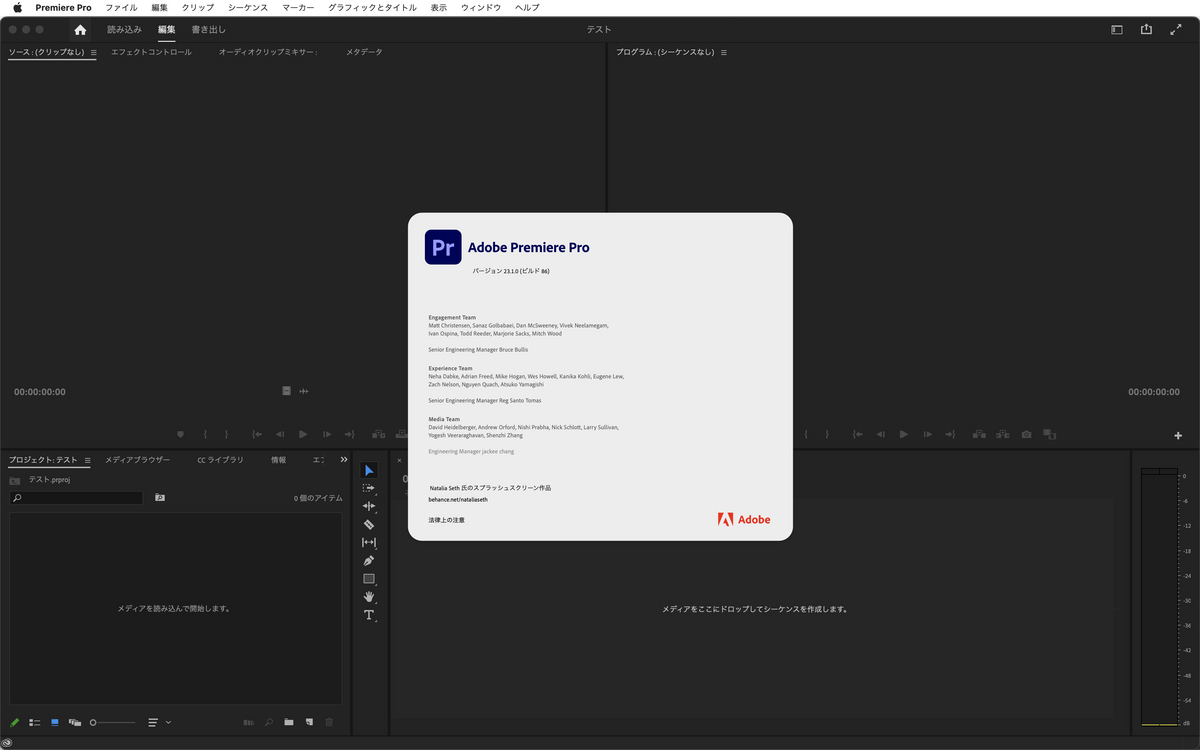Mark In point in Source monitor
This screenshot has width=1200, height=750.
coord(204,434)
